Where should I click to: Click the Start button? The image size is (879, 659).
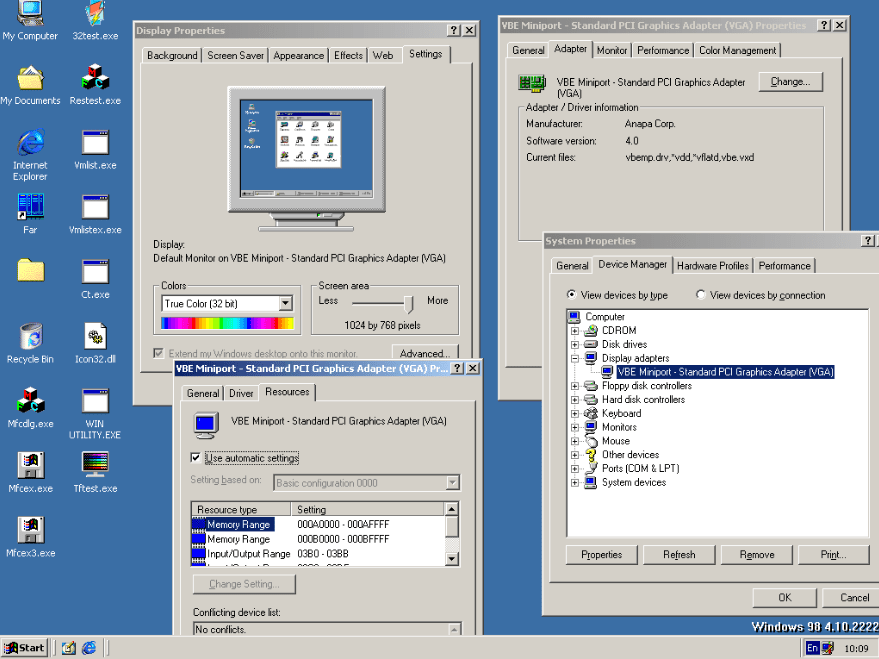coord(25,648)
